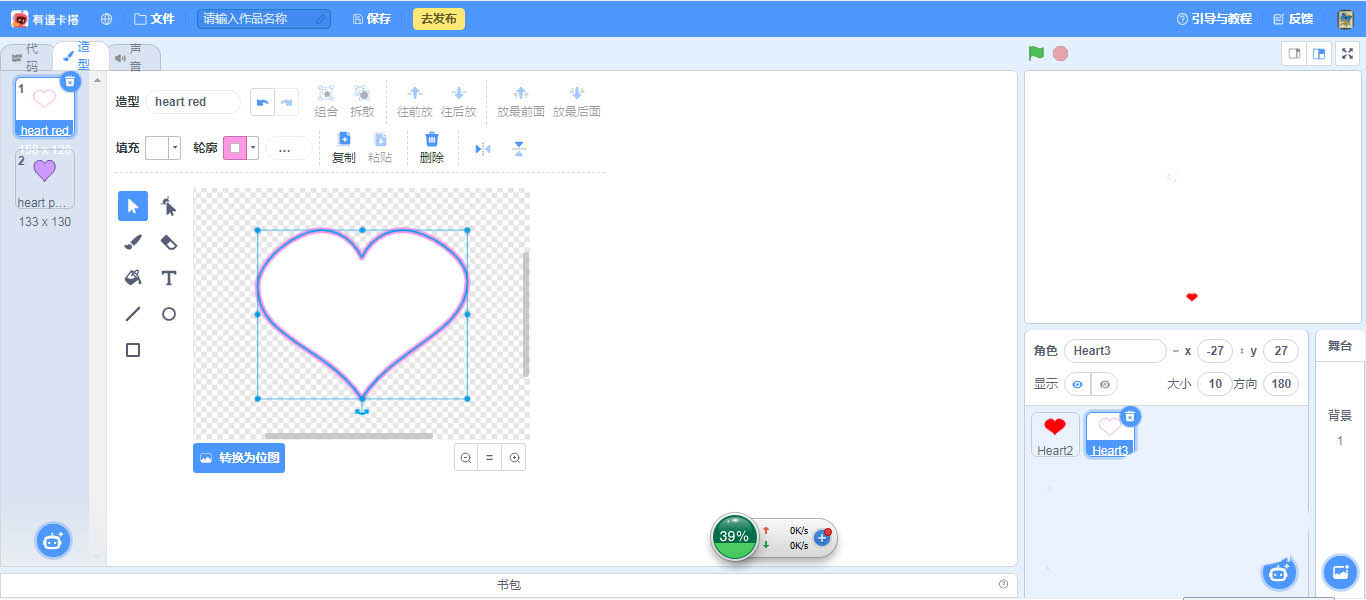
Task: Hide the sprite using crossed-eye icon
Action: 1105,384
